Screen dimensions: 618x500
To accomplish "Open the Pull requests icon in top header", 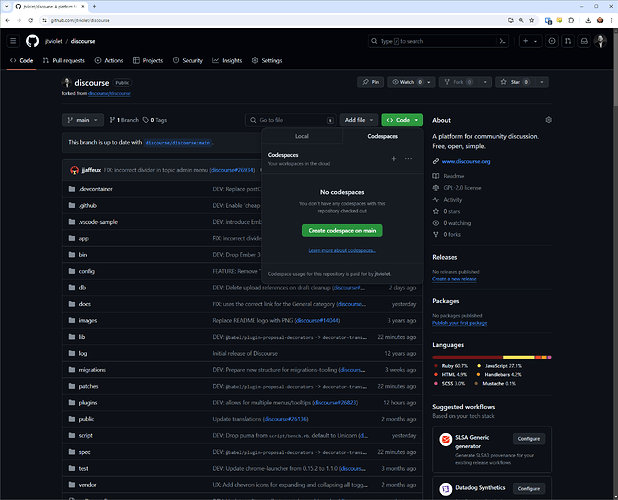I will click(568, 41).
